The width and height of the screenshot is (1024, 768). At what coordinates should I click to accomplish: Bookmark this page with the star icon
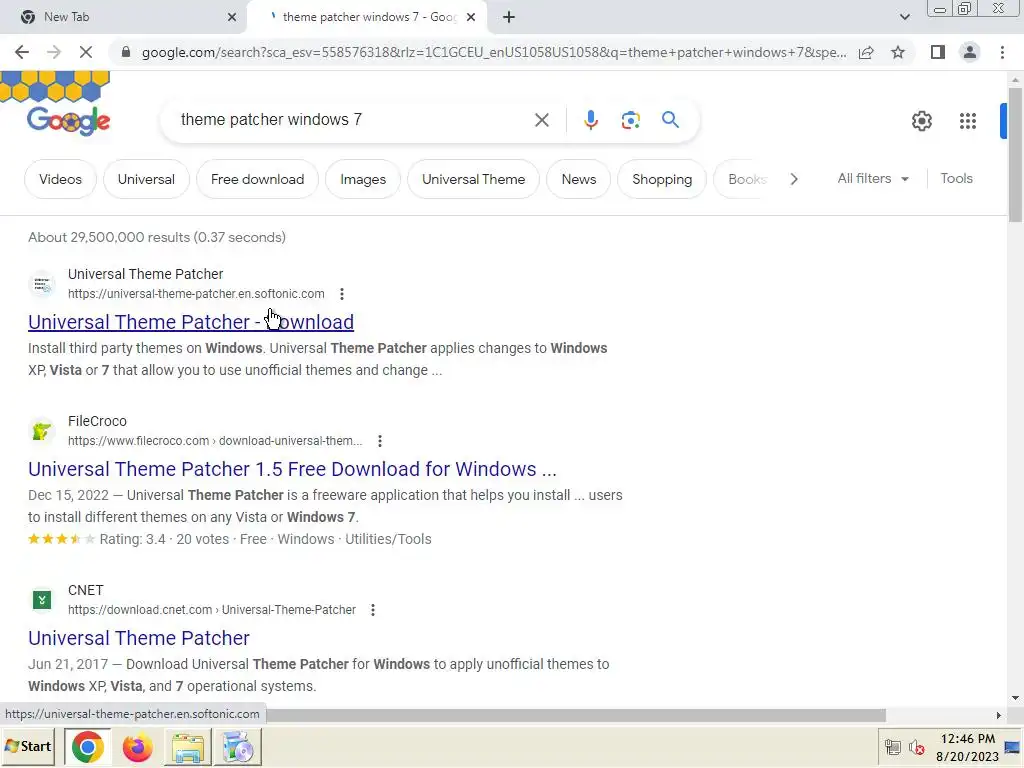898,52
